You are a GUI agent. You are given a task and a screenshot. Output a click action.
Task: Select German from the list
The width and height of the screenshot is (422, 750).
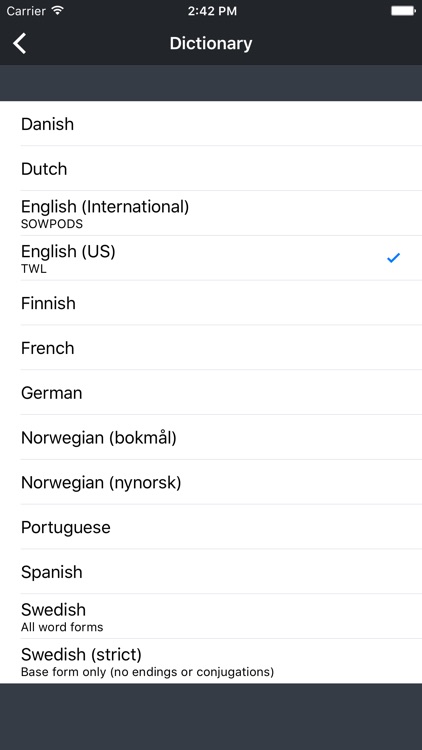211,393
